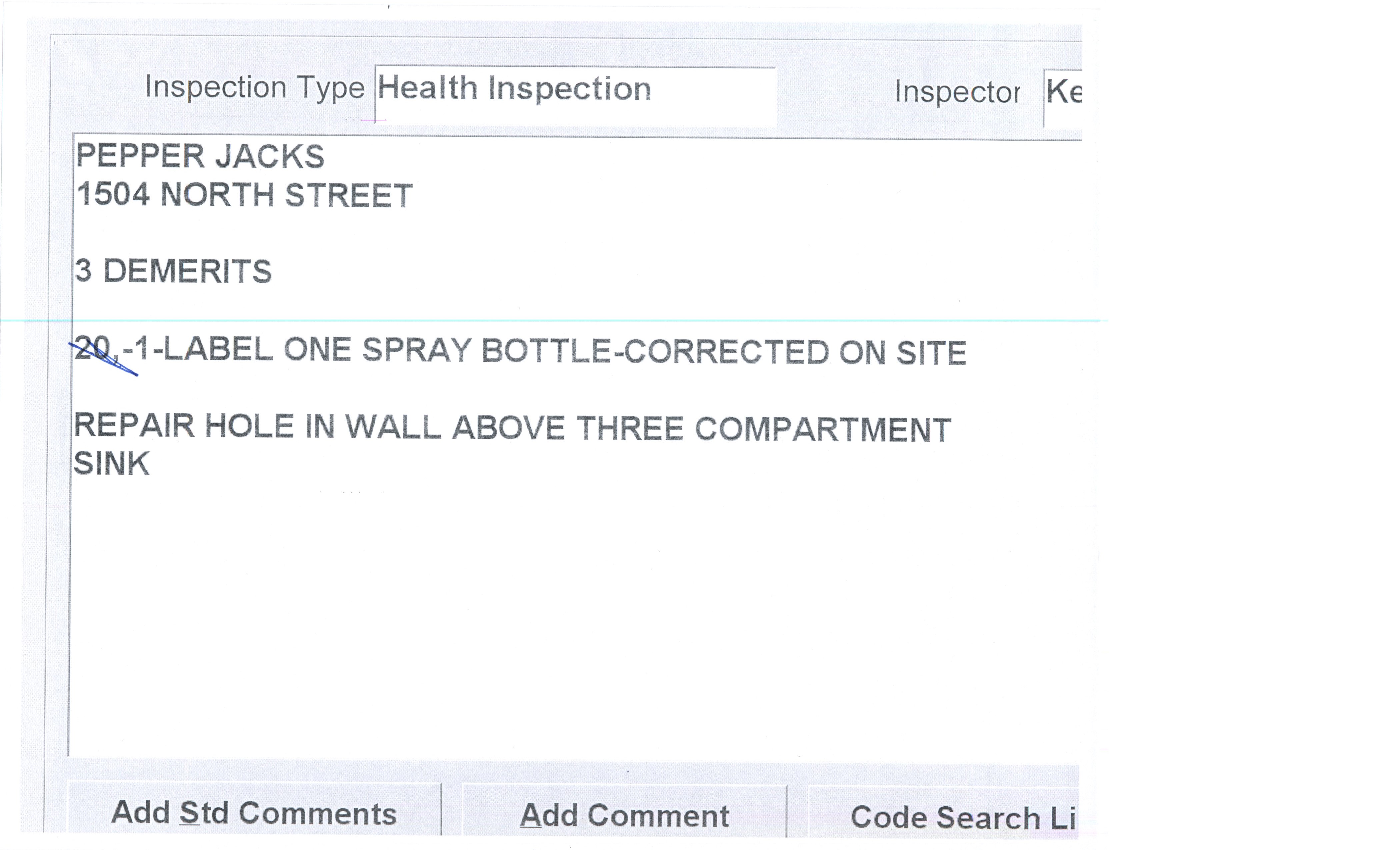Click the number 1504 in the address
1400x850 pixels.
[113, 195]
